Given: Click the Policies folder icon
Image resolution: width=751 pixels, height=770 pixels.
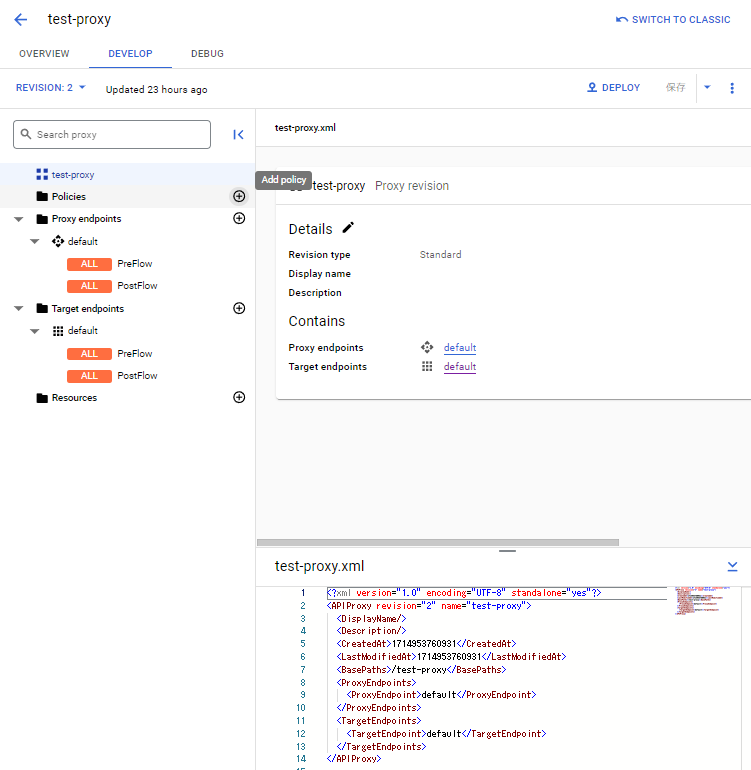Looking at the screenshot, I should [42, 196].
